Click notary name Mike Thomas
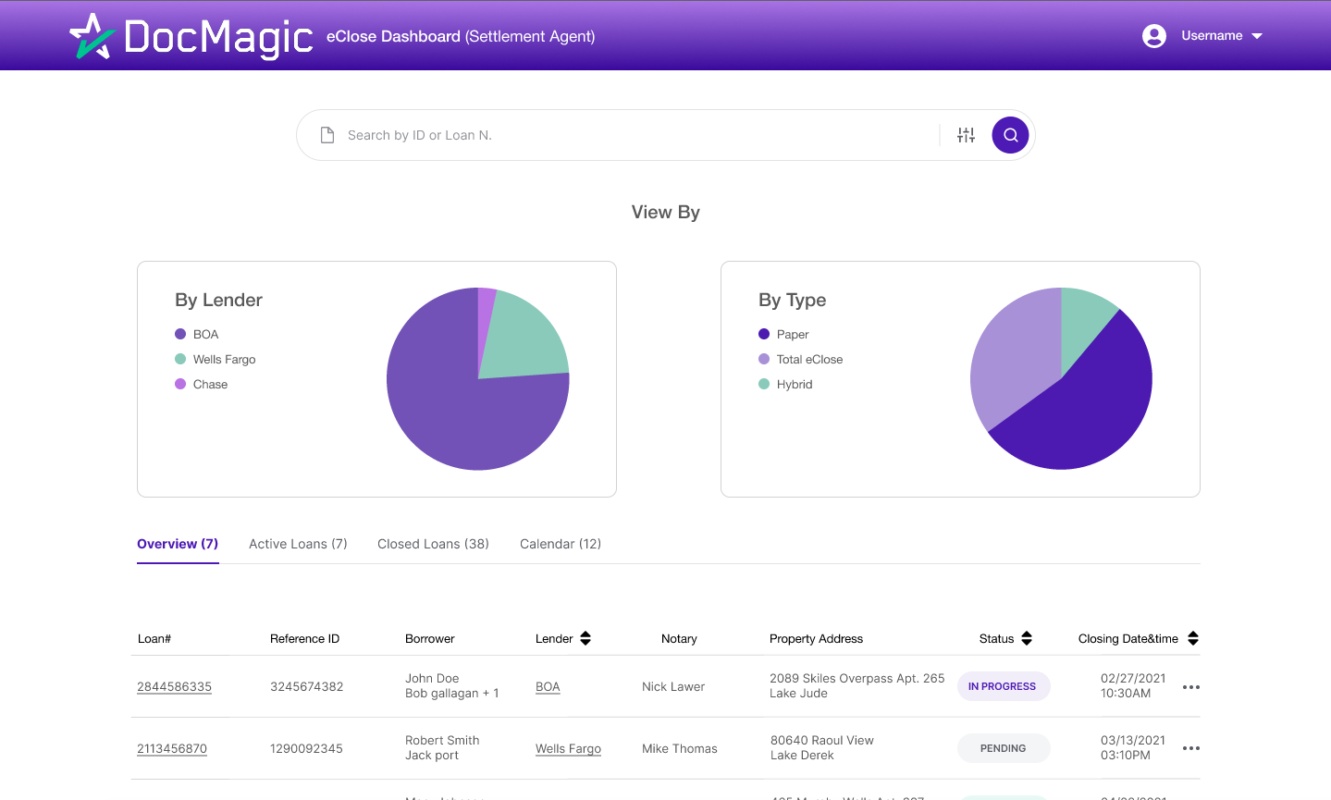Image resolution: width=1331 pixels, height=800 pixels. coord(680,748)
